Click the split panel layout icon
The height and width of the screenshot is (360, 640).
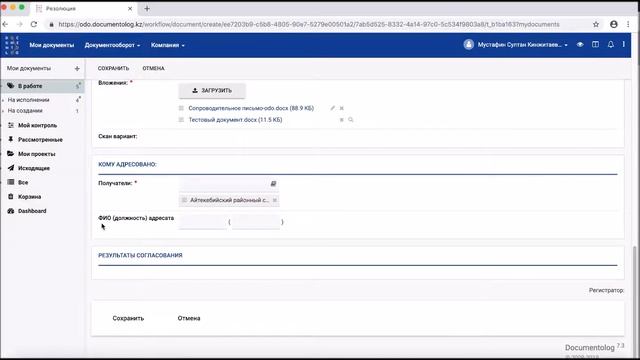point(596,44)
